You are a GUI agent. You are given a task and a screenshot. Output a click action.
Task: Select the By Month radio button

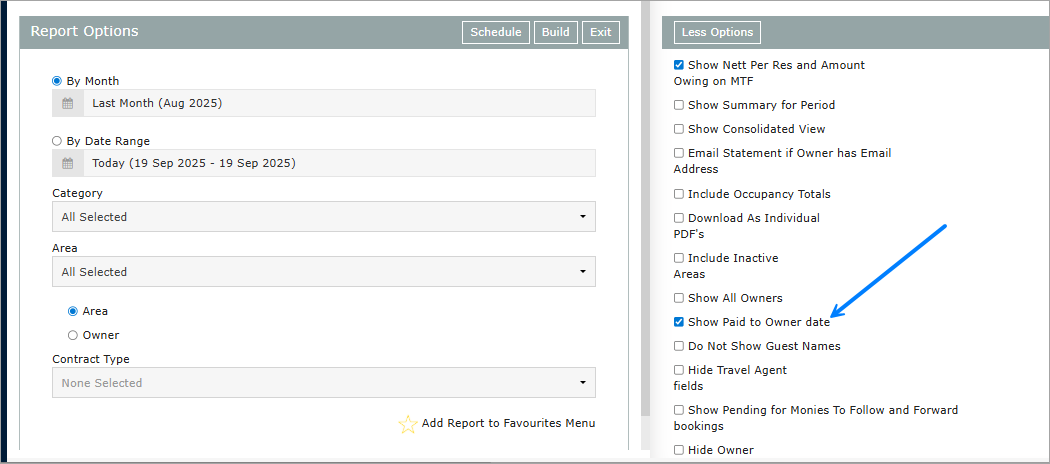[57, 81]
